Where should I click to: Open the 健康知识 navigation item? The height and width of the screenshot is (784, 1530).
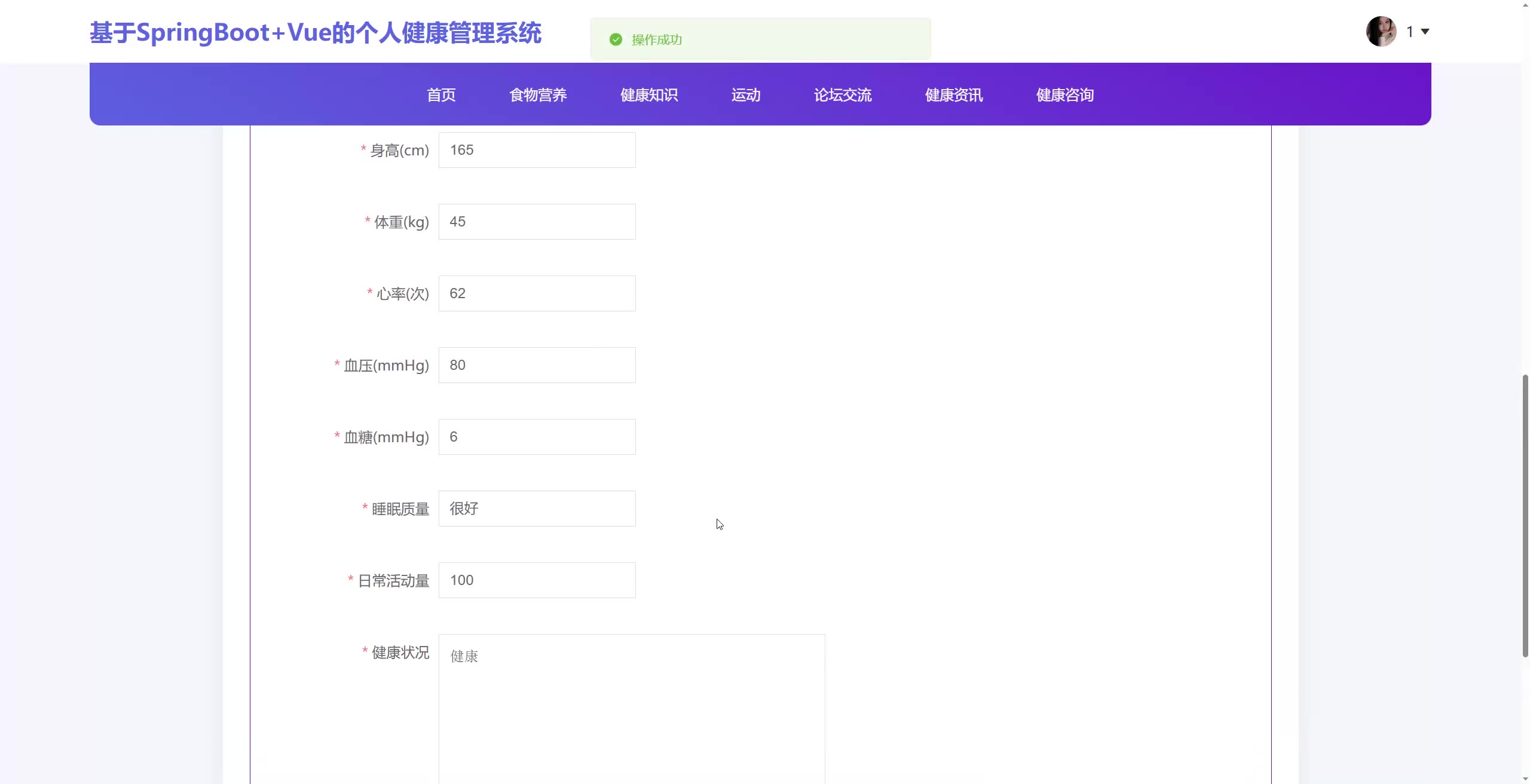[x=649, y=95]
